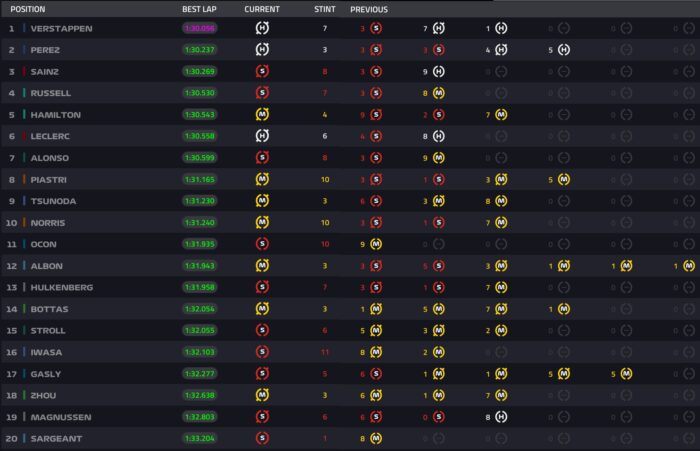Image resolution: width=700 pixels, height=451 pixels.
Task: Click the STINT column header
Action: [325, 9]
